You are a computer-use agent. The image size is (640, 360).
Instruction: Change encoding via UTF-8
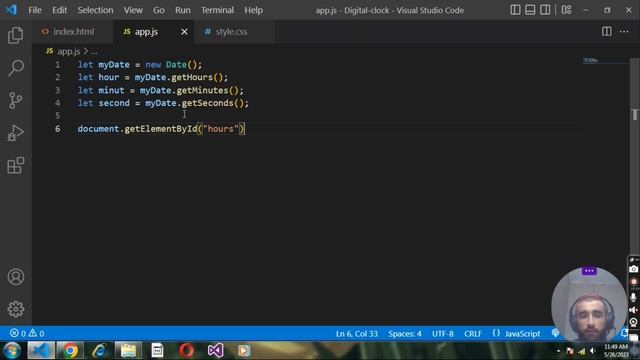click(x=443, y=333)
